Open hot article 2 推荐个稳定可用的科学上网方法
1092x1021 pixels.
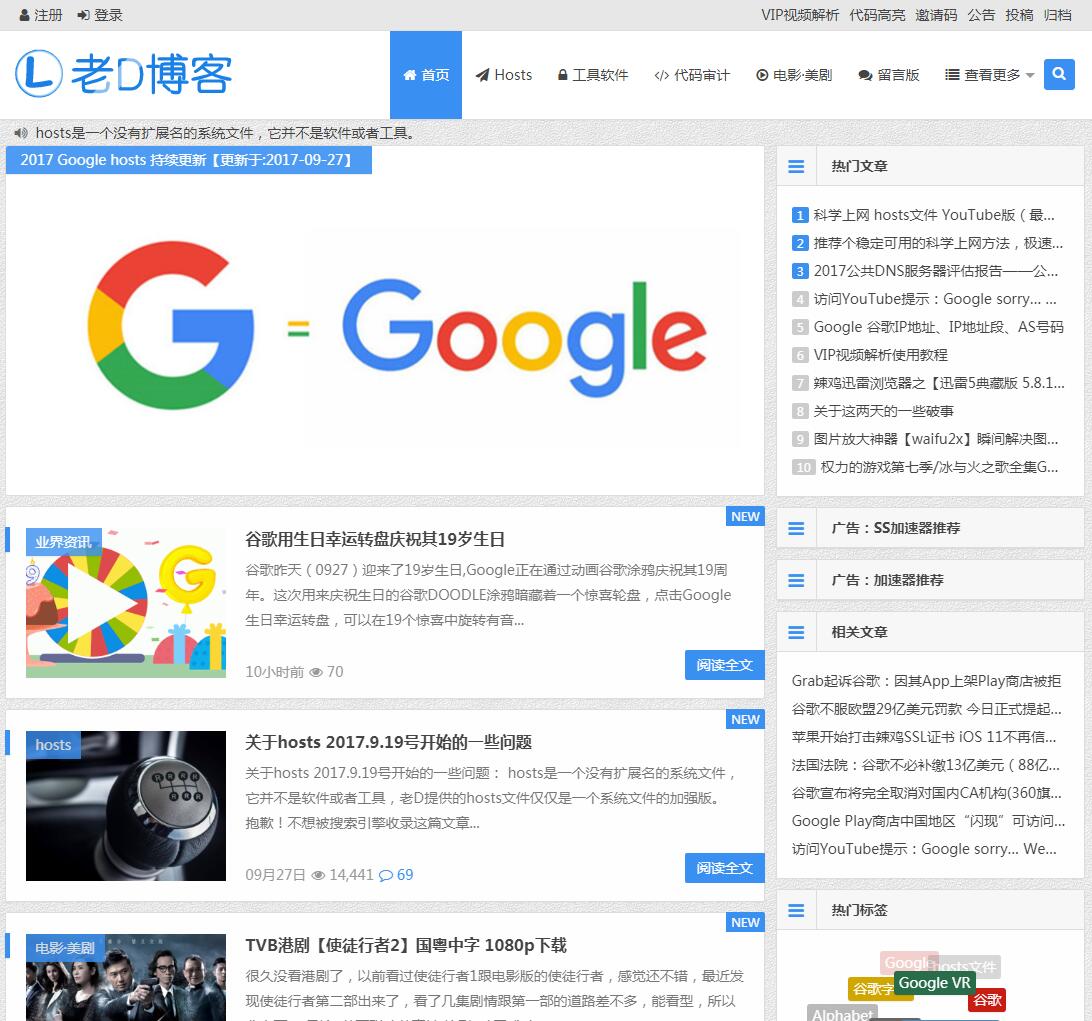(x=938, y=243)
